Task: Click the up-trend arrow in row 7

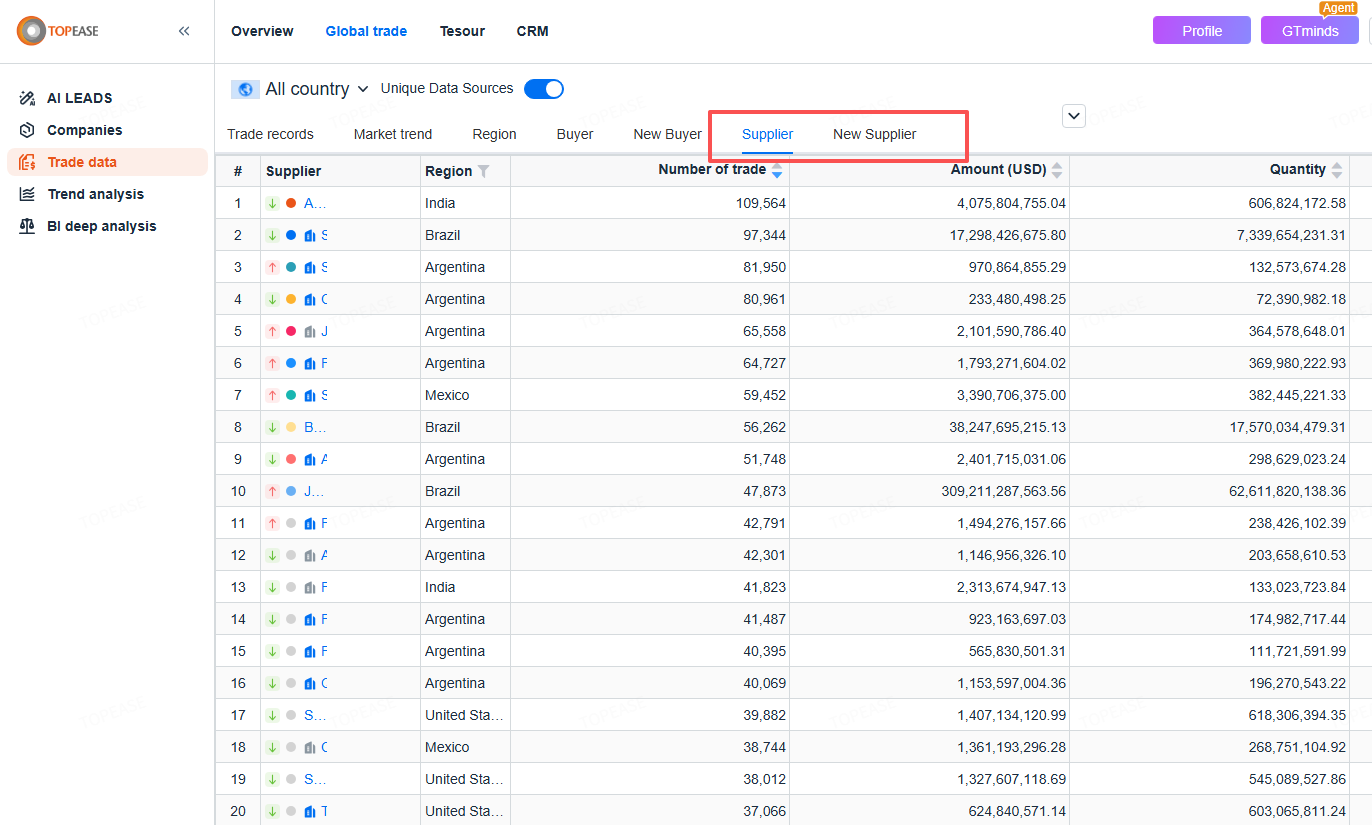Action: click(x=272, y=395)
